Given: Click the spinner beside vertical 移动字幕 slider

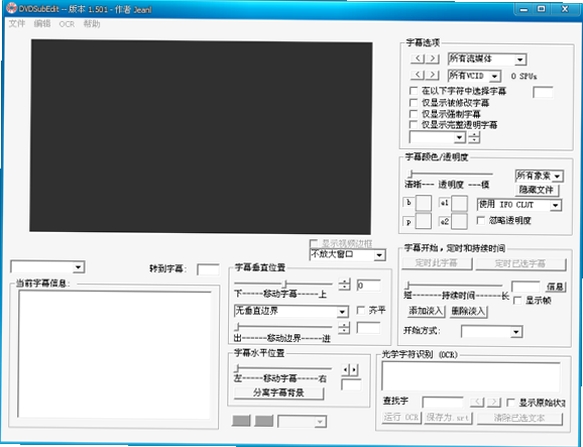Looking at the screenshot, I should point(344,285).
